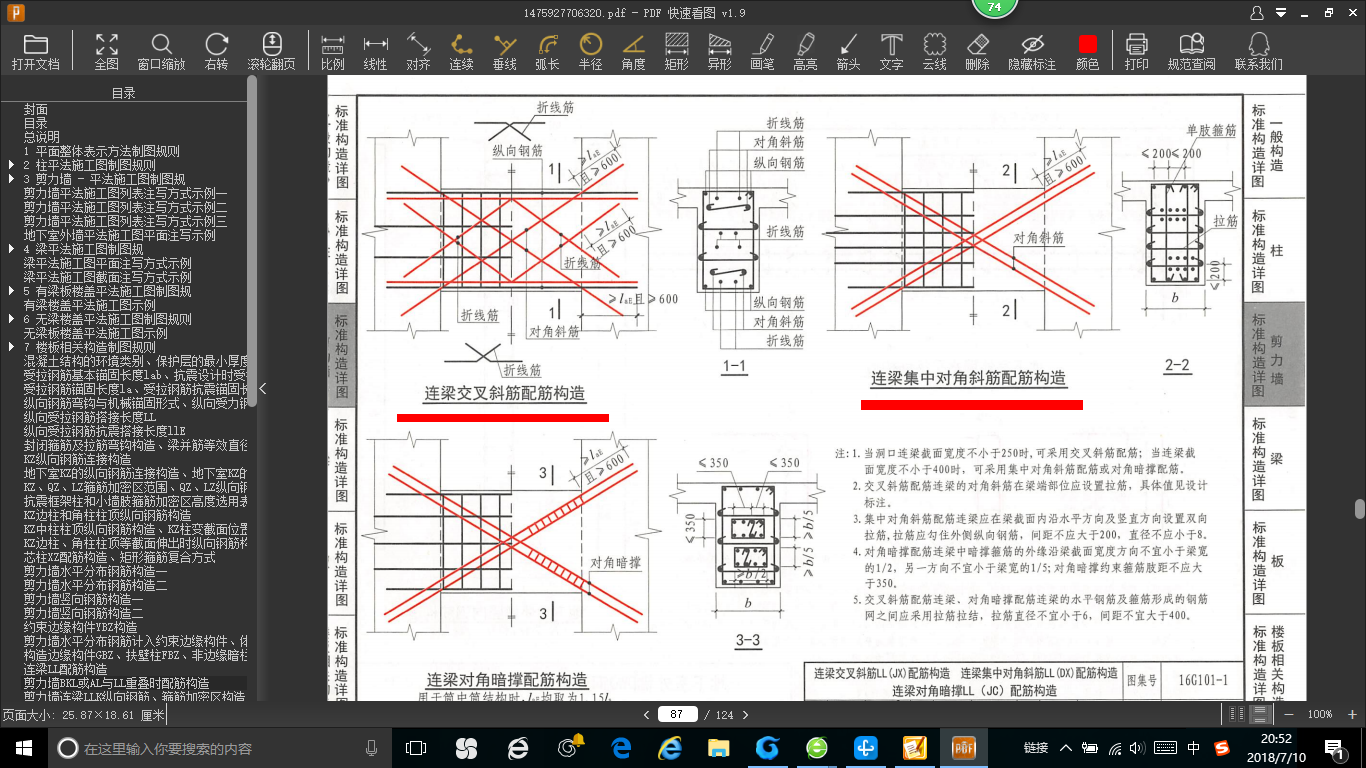
Task: Collapse the table of contents sidebar
Action: pos(262,388)
